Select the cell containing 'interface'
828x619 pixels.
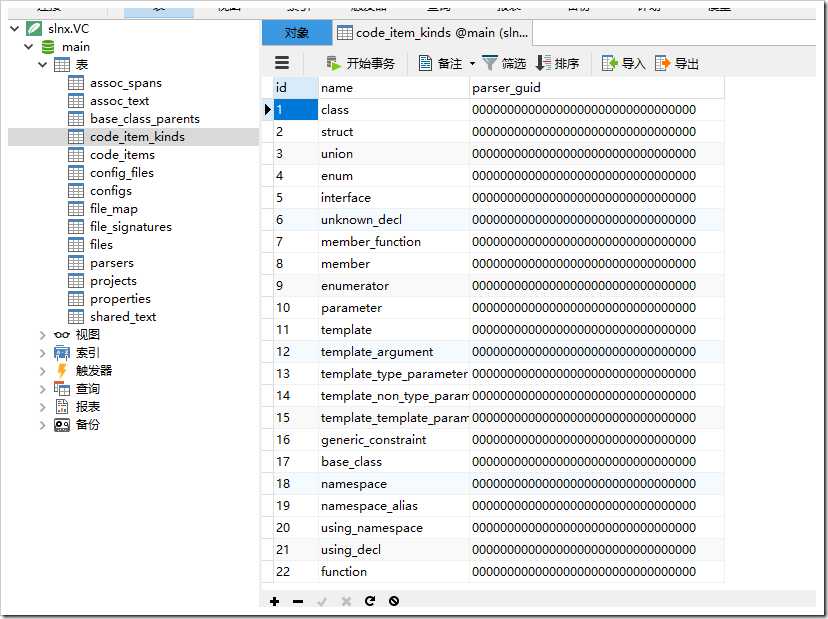(x=393, y=198)
